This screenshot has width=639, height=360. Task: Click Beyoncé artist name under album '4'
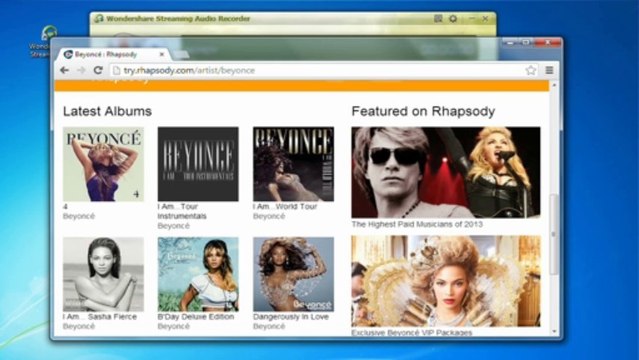(79, 216)
